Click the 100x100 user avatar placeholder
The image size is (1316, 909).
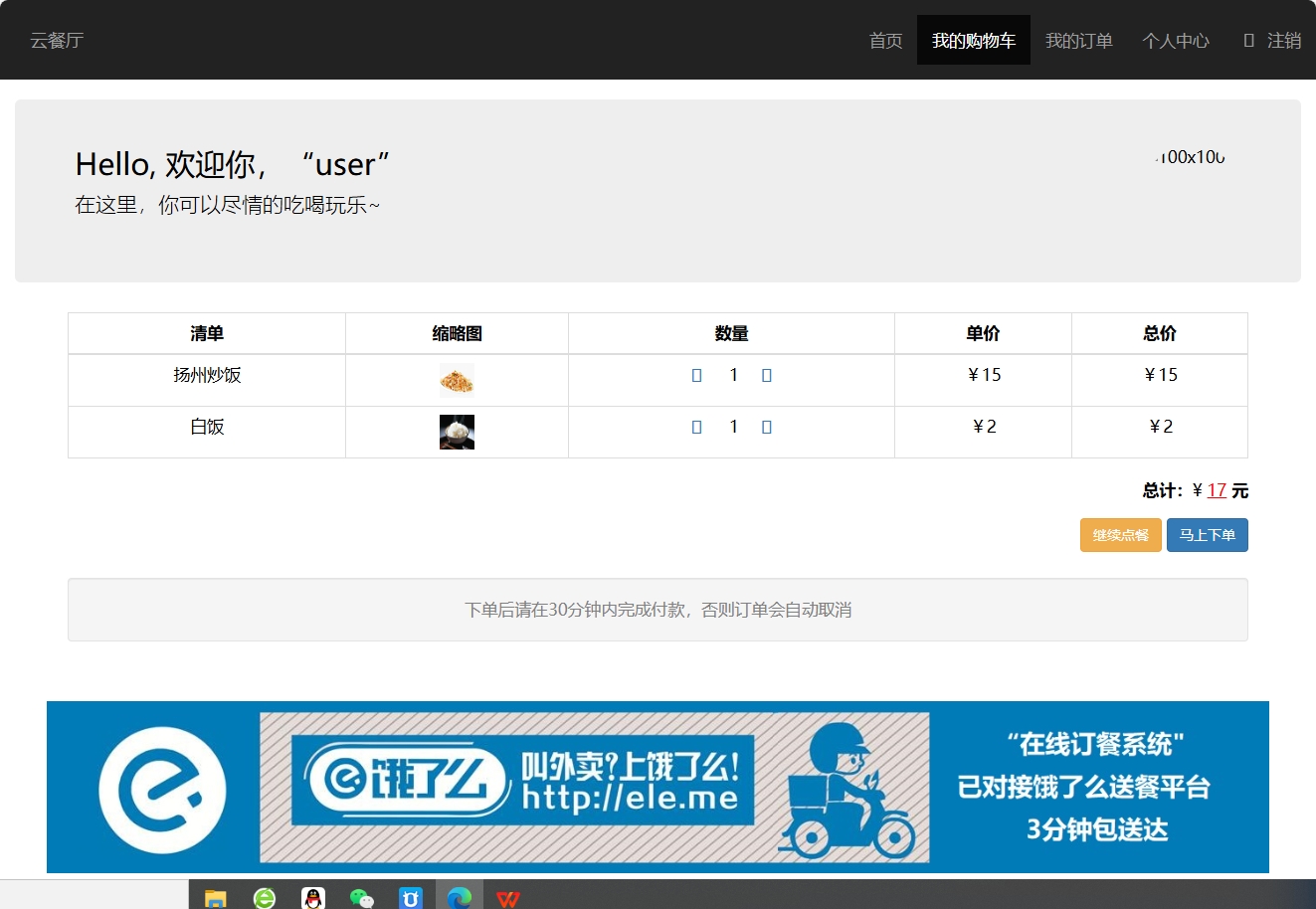point(1190,157)
